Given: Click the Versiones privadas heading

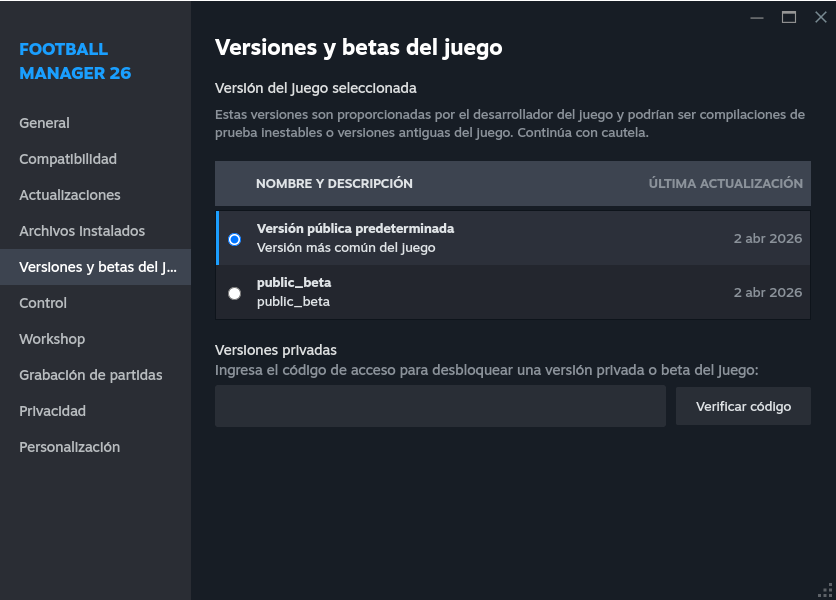Looking at the screenshot, I should tap(276, 350).
